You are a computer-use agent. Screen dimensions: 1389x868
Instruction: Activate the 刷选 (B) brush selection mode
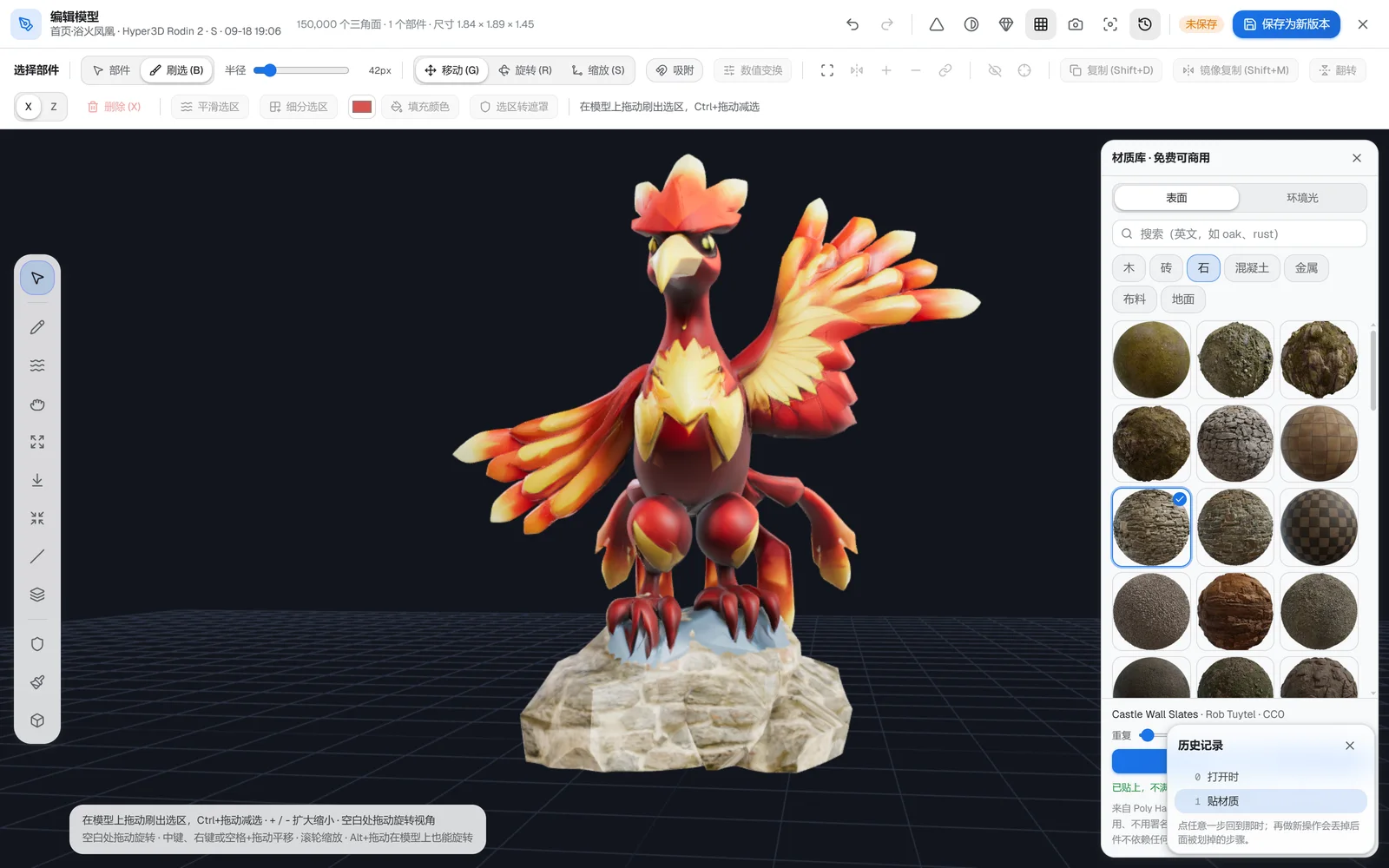(176, 70)
